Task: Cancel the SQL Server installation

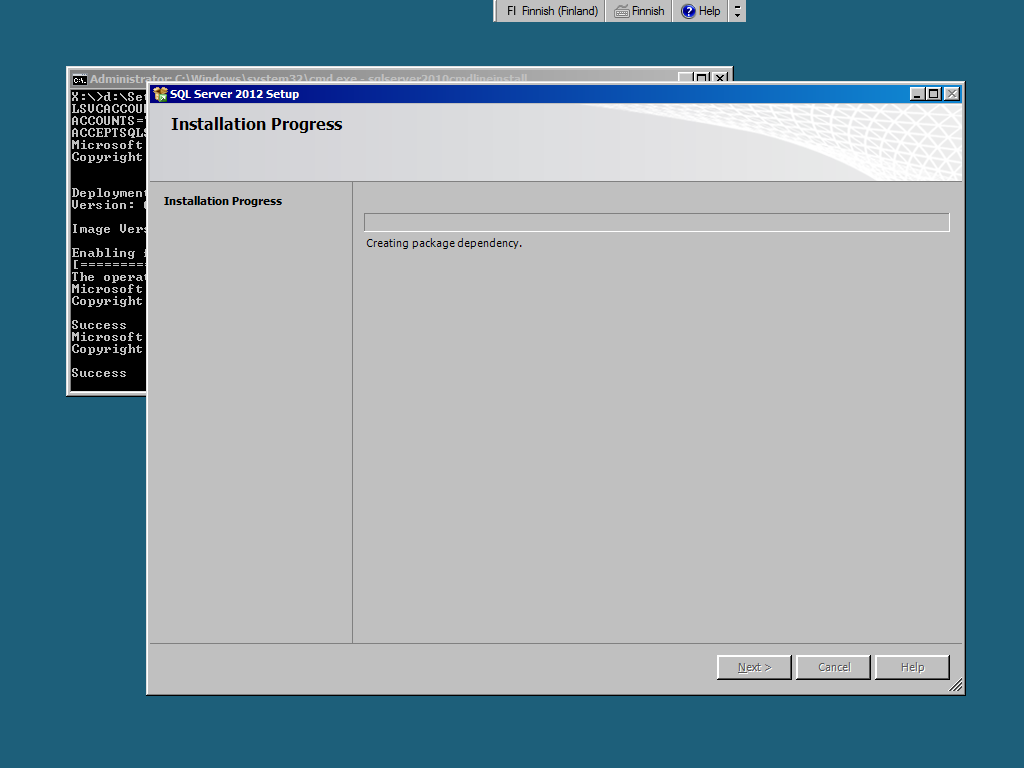Action: point(834,667)
